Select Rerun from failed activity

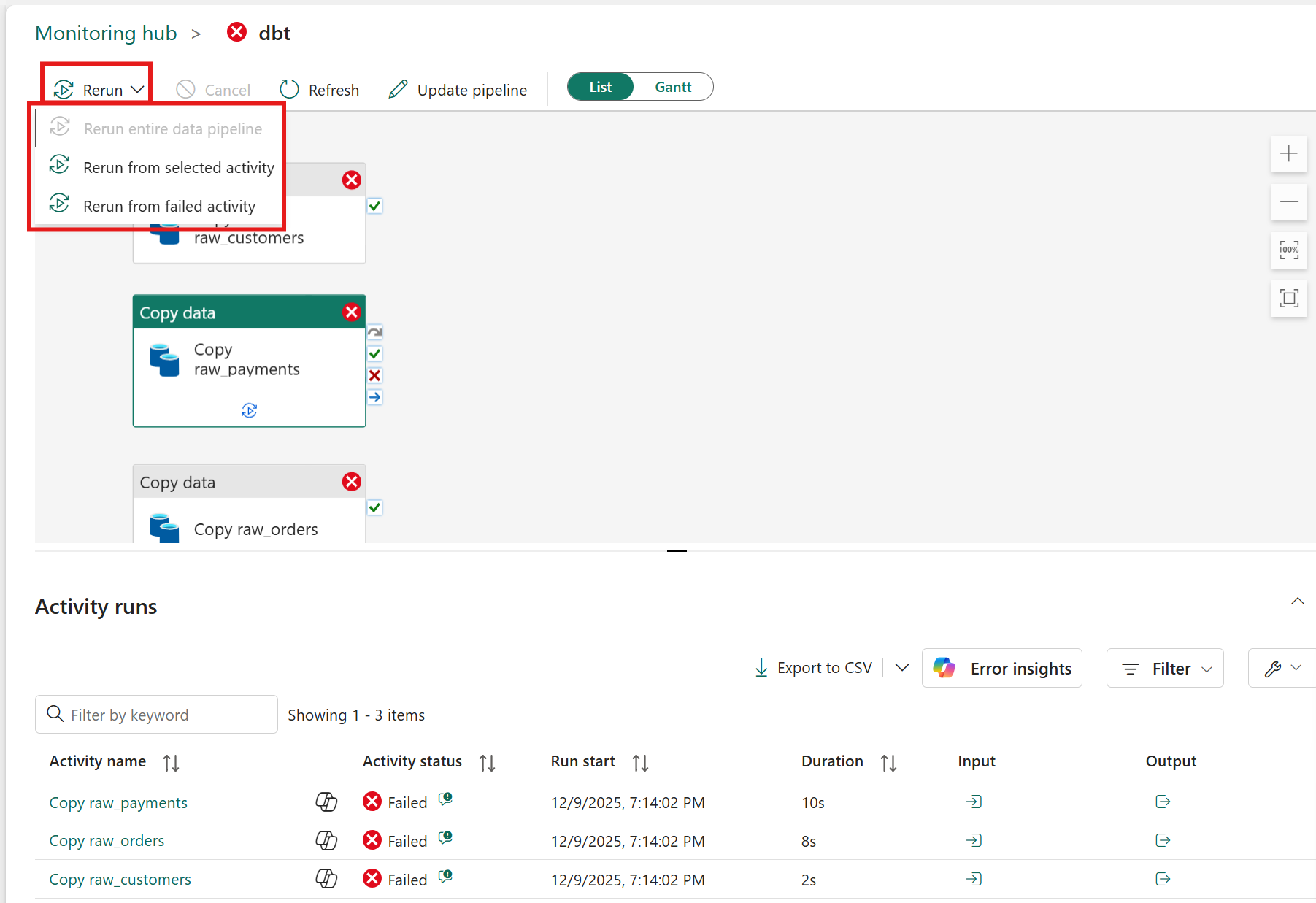coord(169,205)
